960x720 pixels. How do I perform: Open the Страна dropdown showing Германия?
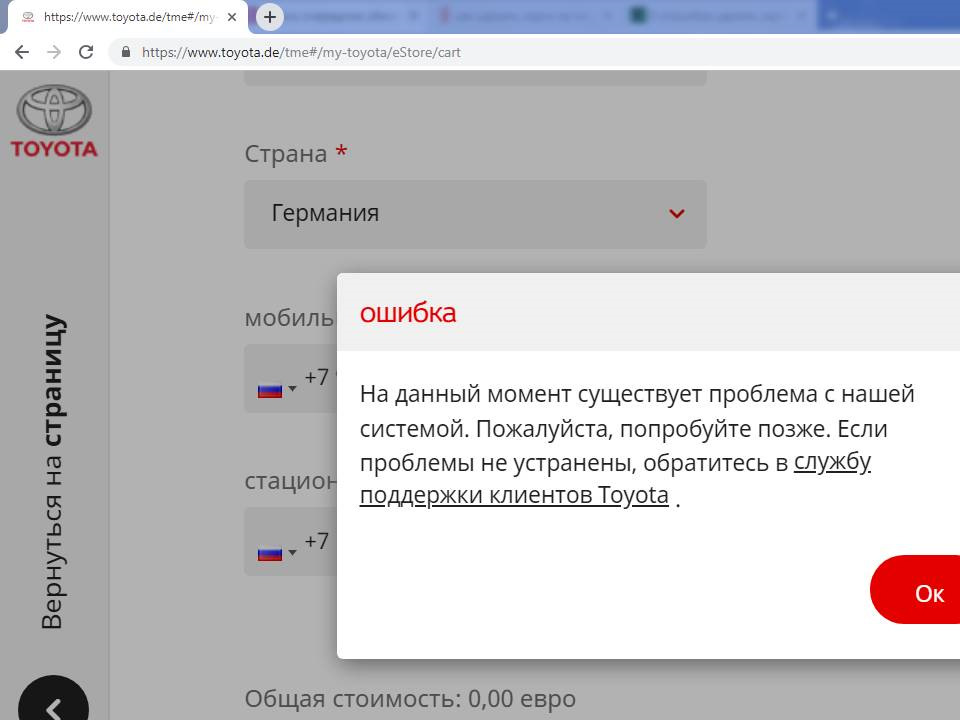click(x=475, y=214)
